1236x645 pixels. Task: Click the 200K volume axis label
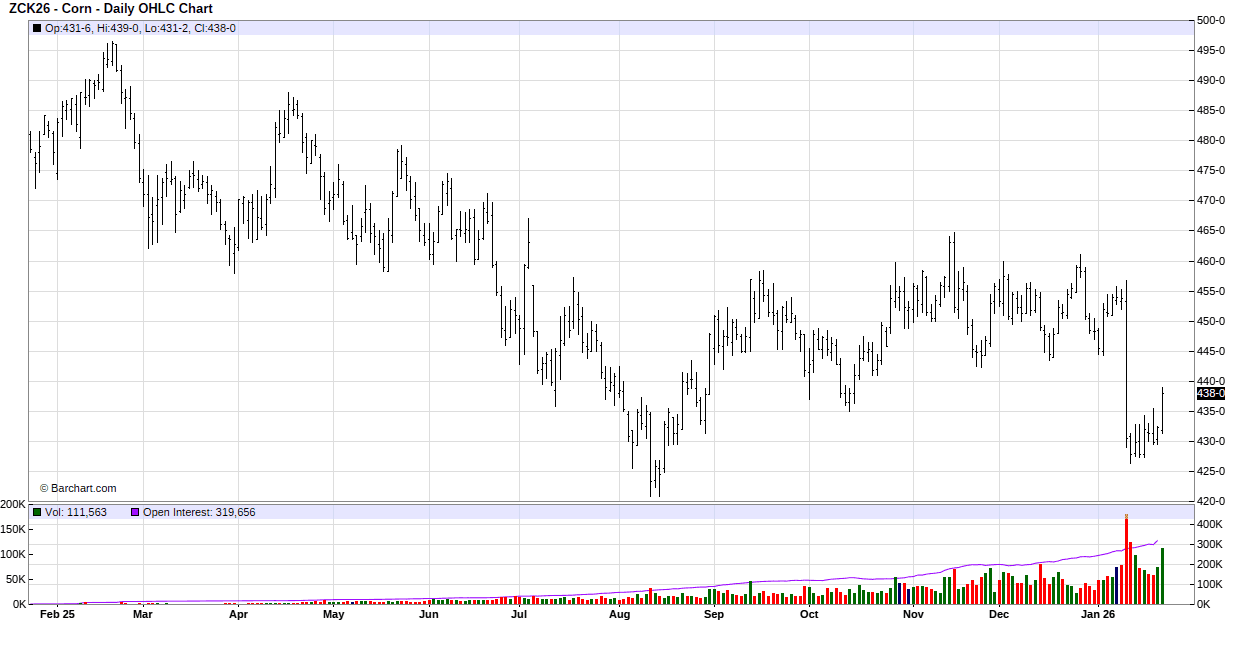pyautogui.click(x=14, y=504)
